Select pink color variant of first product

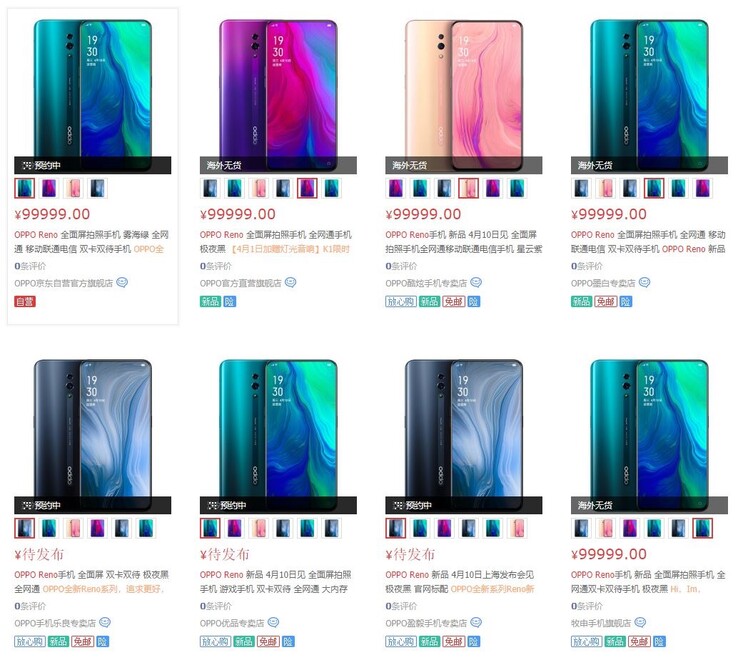(x=73, y=188)
